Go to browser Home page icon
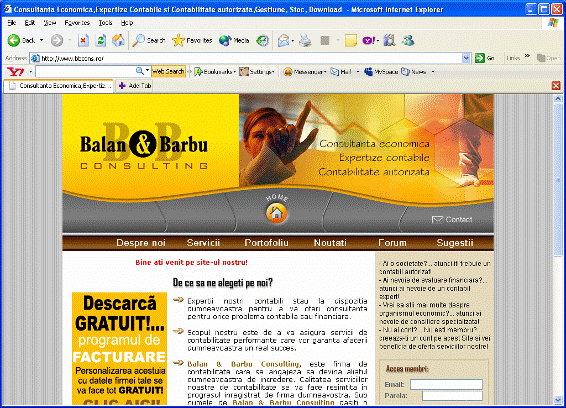The width and height of the screenshot is (566, 408). click(118, 40)
